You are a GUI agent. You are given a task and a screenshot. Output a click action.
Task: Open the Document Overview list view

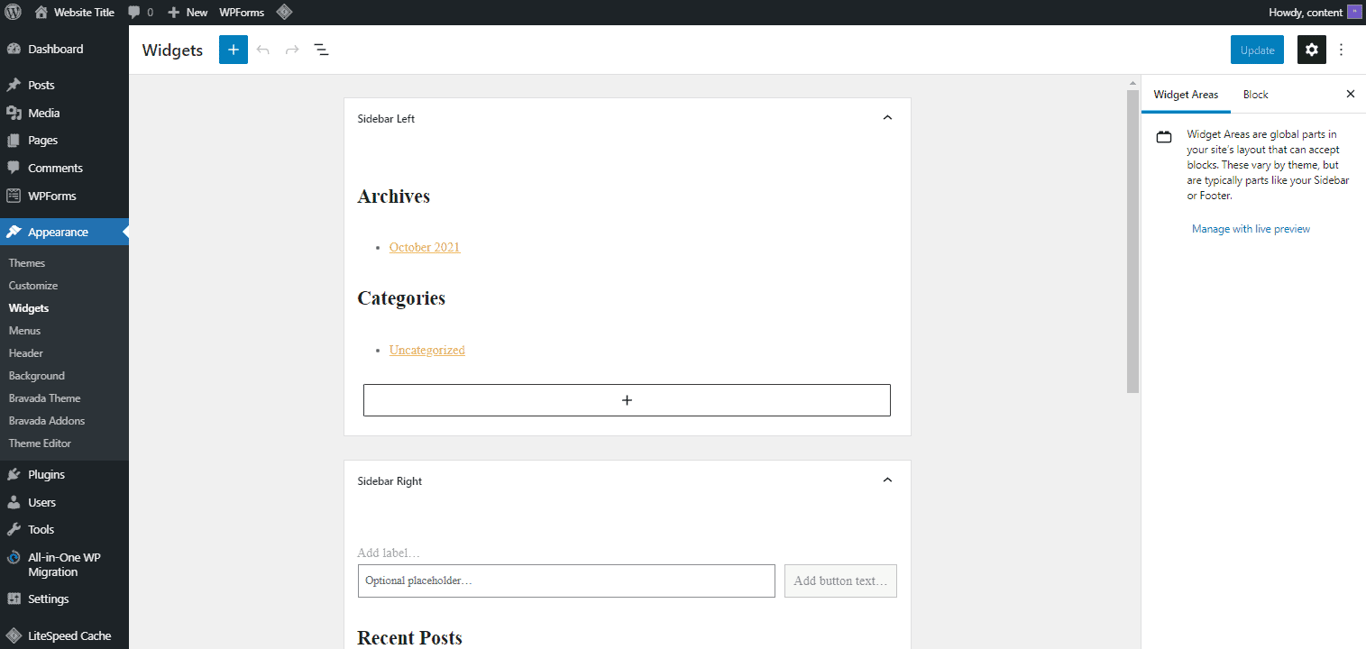tap(321, 49)
